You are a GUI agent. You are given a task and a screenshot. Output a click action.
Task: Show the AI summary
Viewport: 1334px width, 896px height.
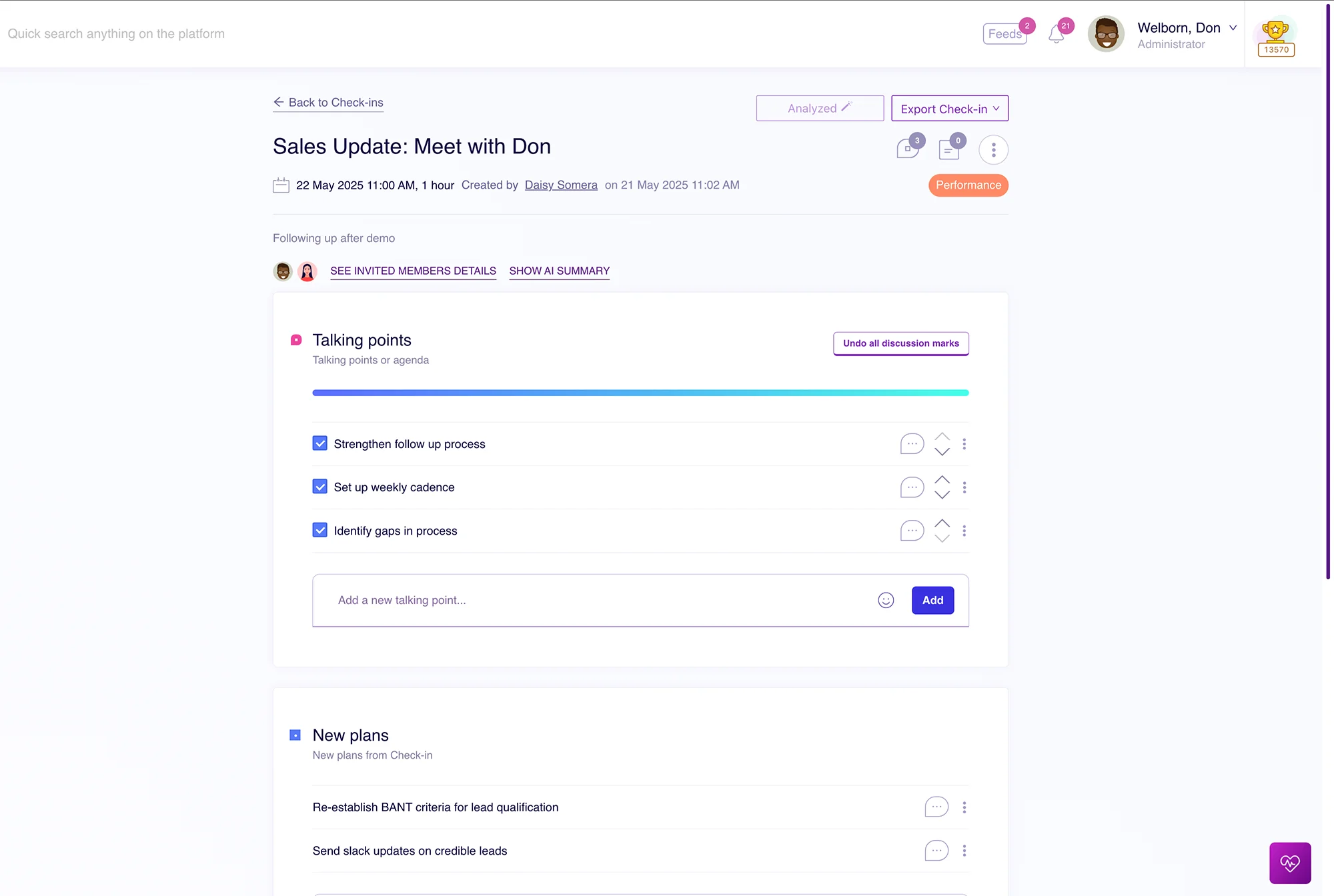point(560,271)
